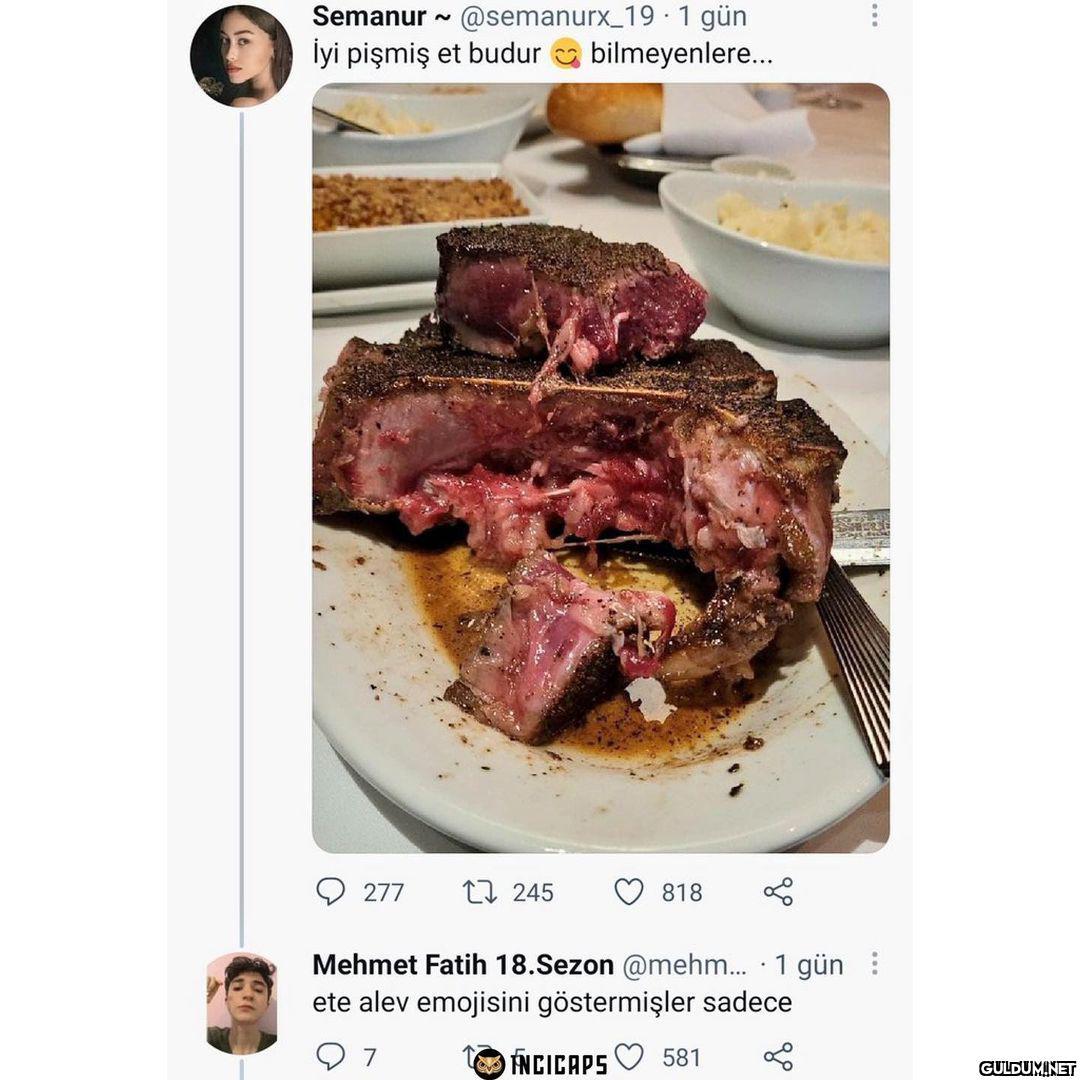This screenshot has width=1080, height=1080.
Task: Like the reply with 581 likes
Action: [x=629, y=1056]
